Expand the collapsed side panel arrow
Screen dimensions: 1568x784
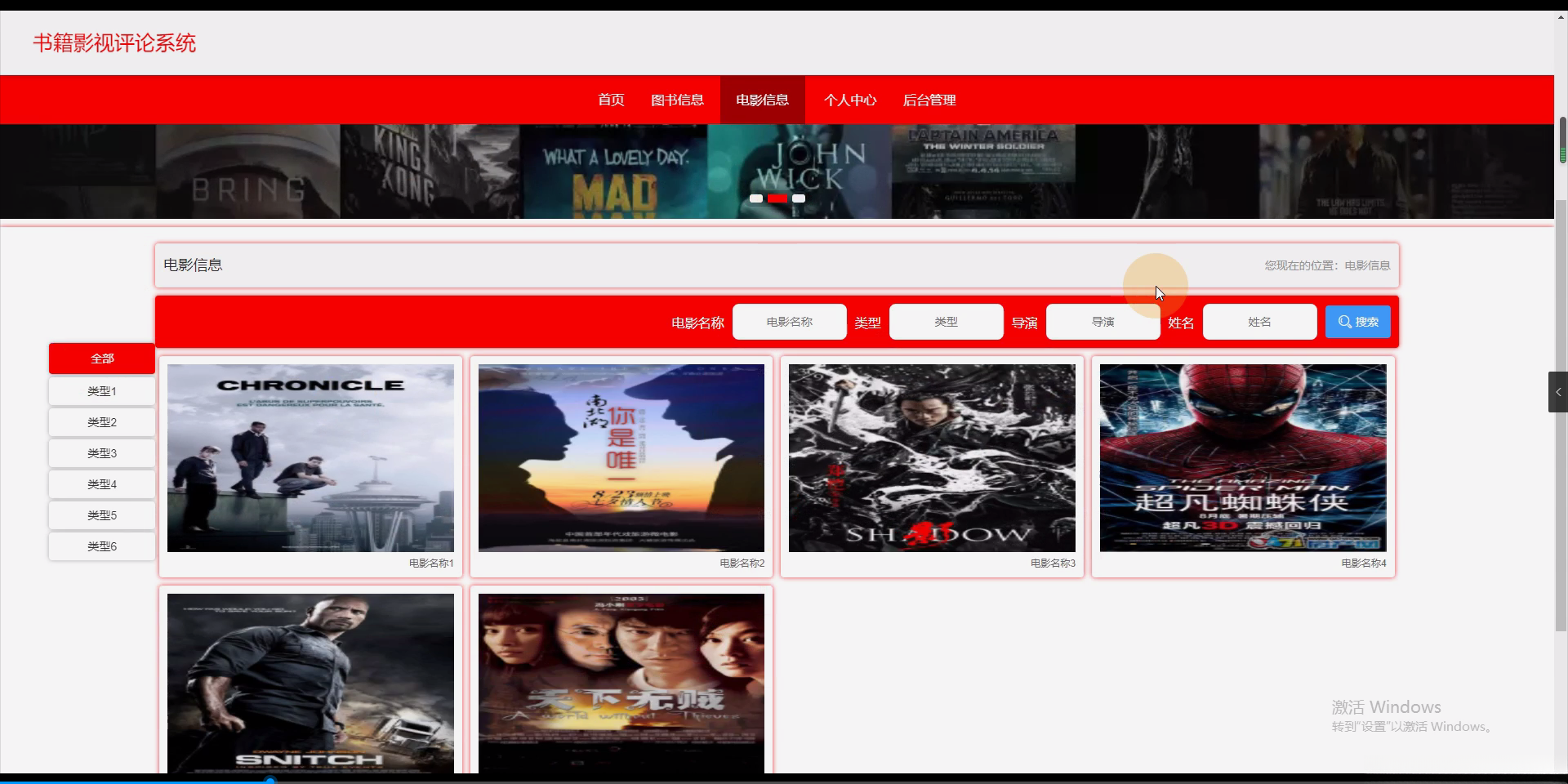[x=1558, y=392]
